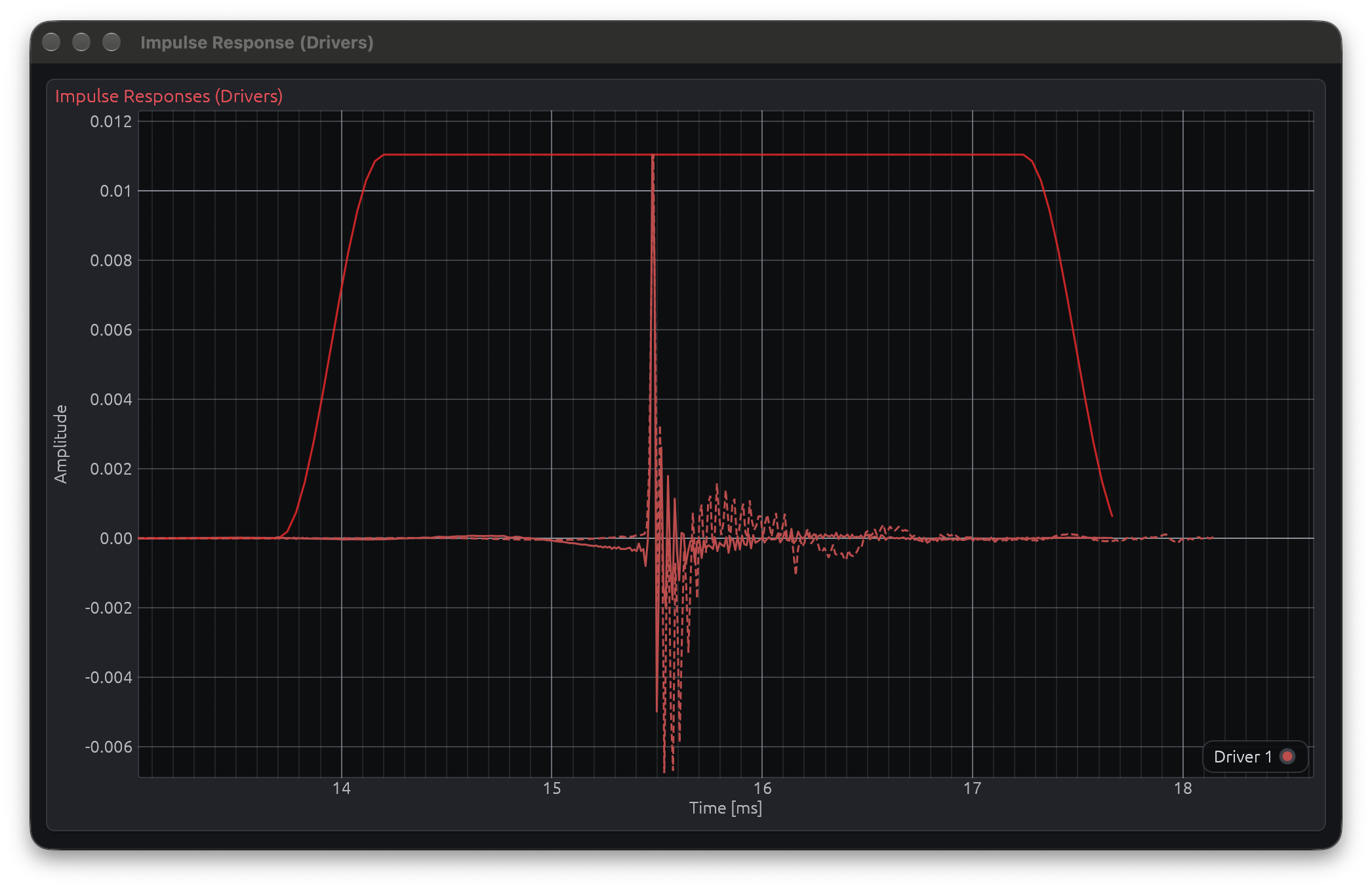Close the Impulse Response window
Image resolution: width=1372 pixels, height=889 pixels.
click(x=51, y=42)
